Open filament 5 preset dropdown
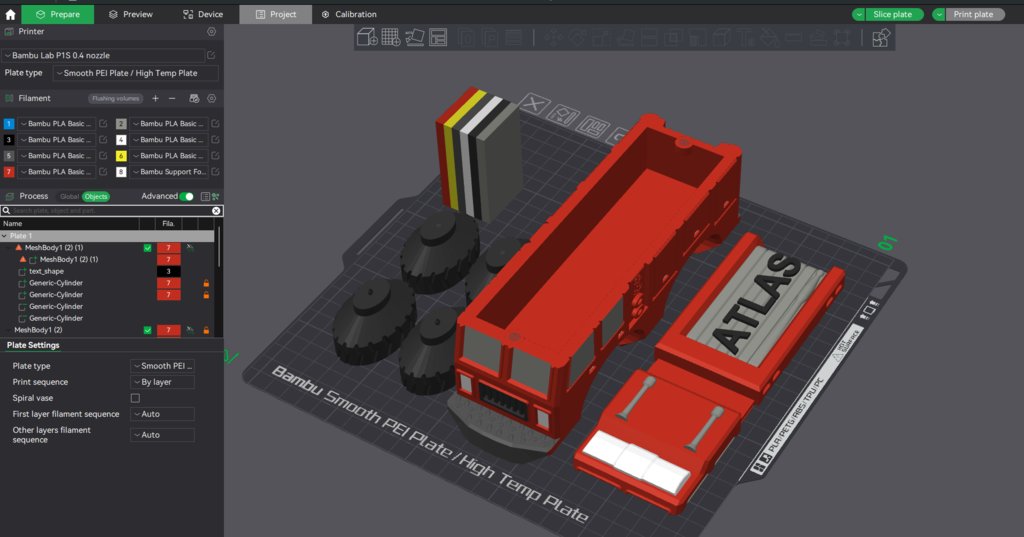Viewport: 1024px width, 537px height. click(56, 155)
